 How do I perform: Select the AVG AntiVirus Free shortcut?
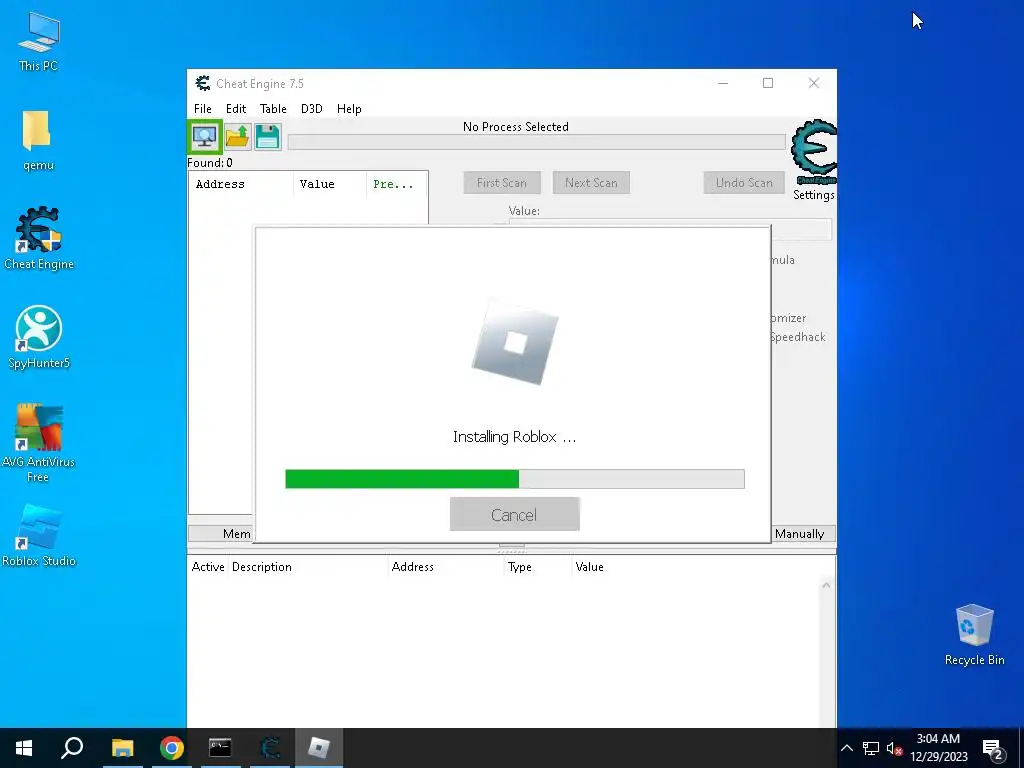pyautogui.click(x=39, y=443)
